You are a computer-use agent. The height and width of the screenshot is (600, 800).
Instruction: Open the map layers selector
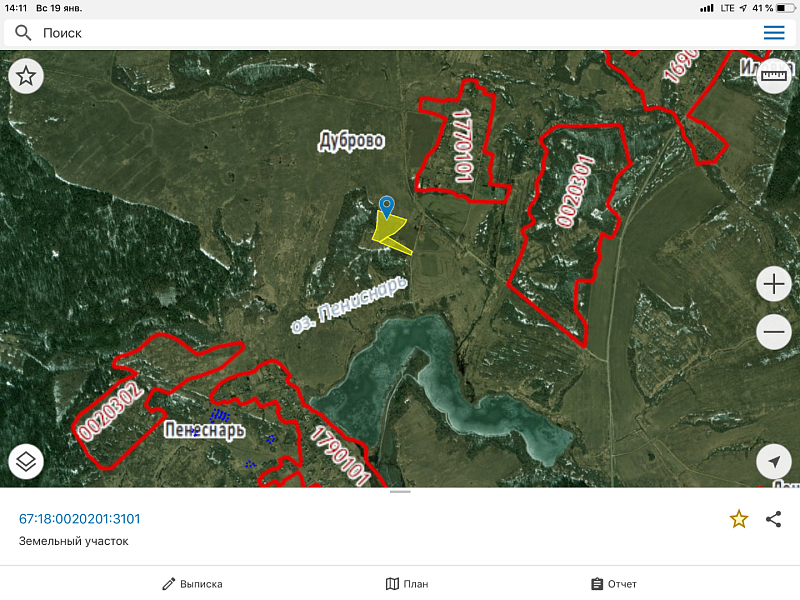point(26,462)
